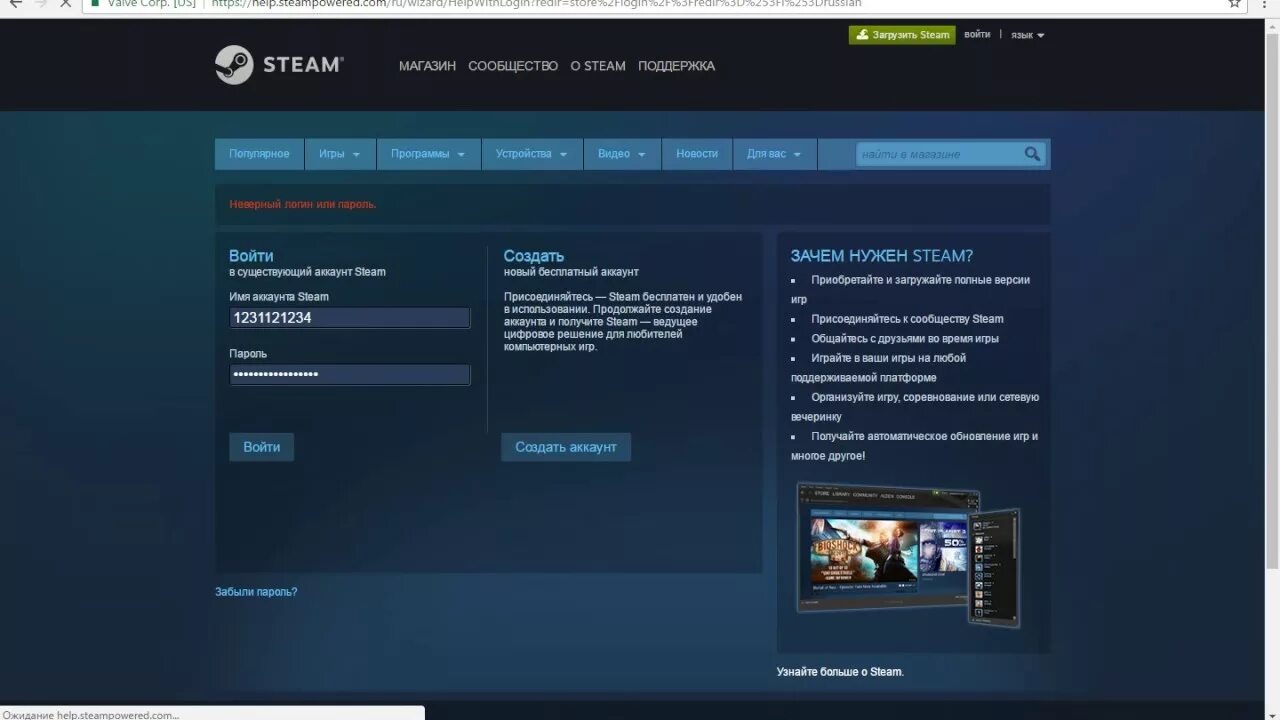Viewport: 1280px width, 720px height.
Task: Open Поддержка menu
Action: [x=676, y=66]
